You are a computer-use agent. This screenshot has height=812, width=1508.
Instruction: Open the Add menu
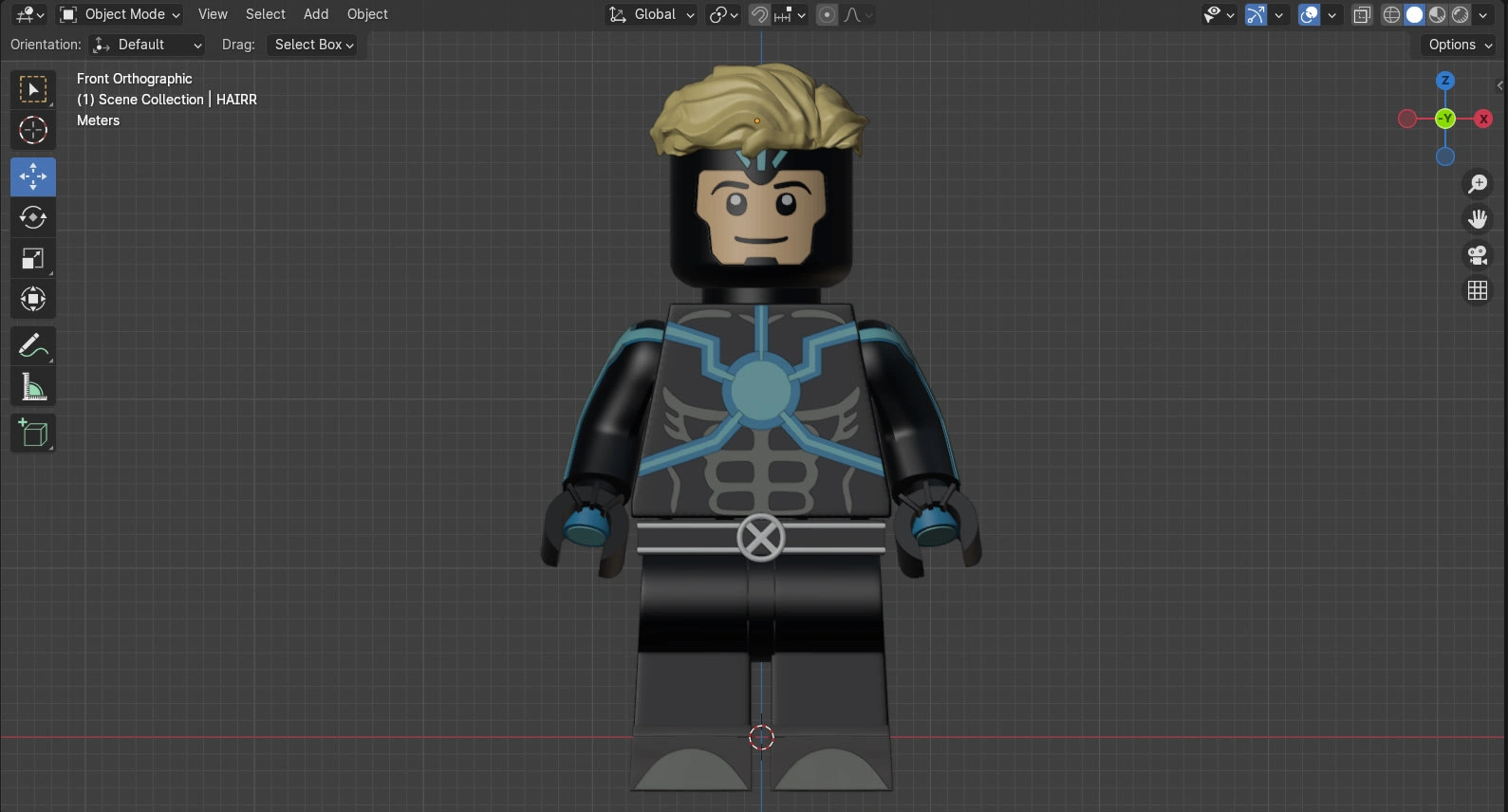[316, 14]
